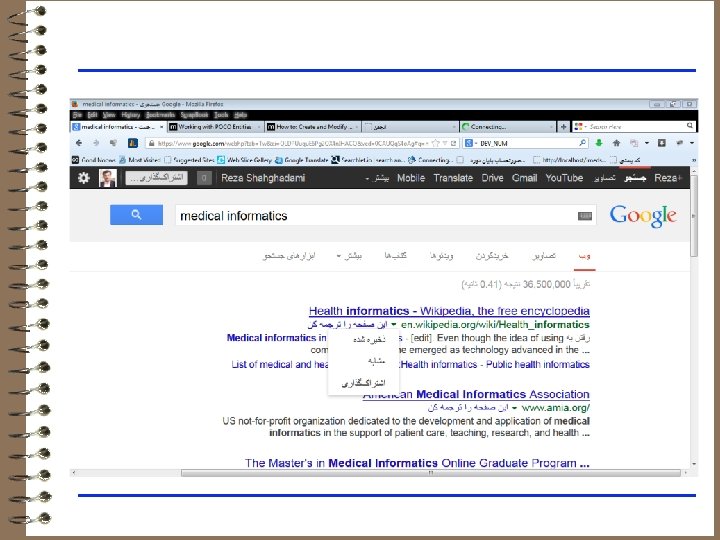Click the magnifier in top-right search field

pos(690,126)
